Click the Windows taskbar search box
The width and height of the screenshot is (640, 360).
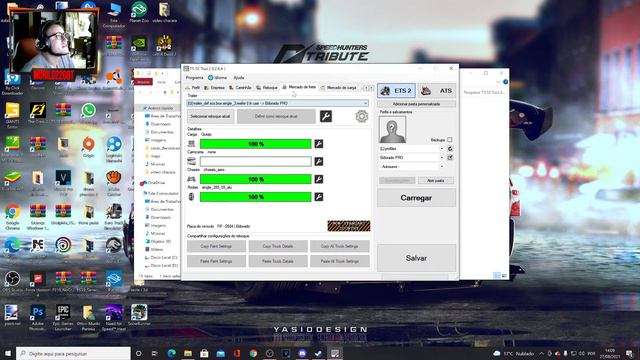pyautogui.click(x=73, y=353)
